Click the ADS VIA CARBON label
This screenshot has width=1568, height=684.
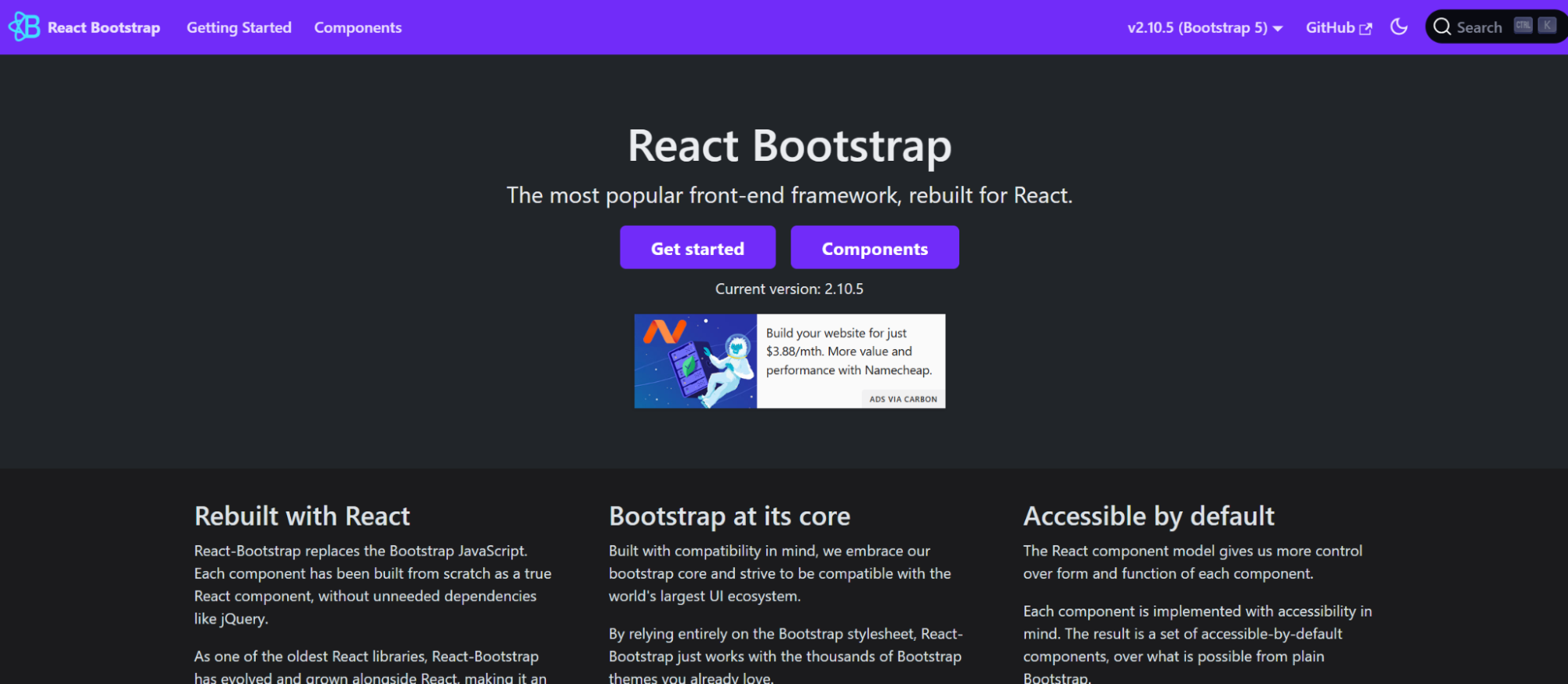(x=903, y=399)
